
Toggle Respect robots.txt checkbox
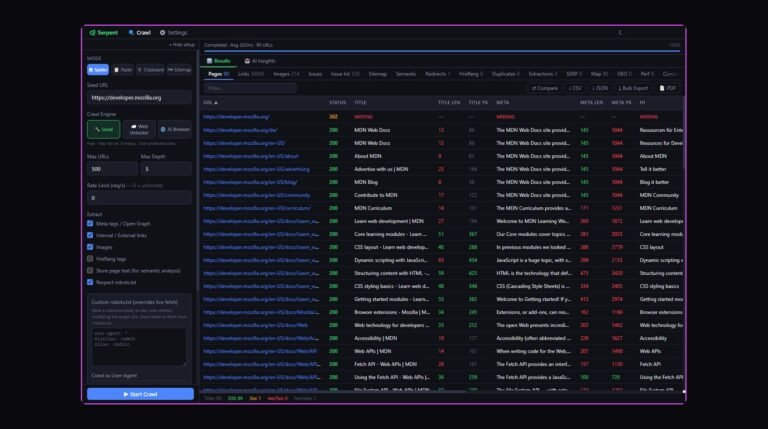point(90,282)
